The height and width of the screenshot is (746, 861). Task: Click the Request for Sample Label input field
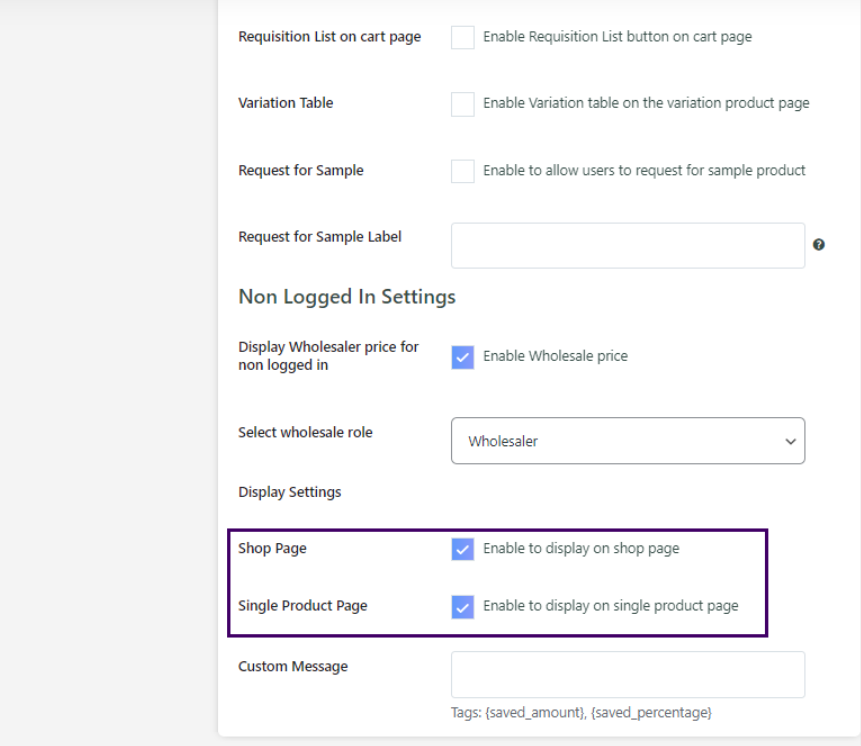pos(628,245)
